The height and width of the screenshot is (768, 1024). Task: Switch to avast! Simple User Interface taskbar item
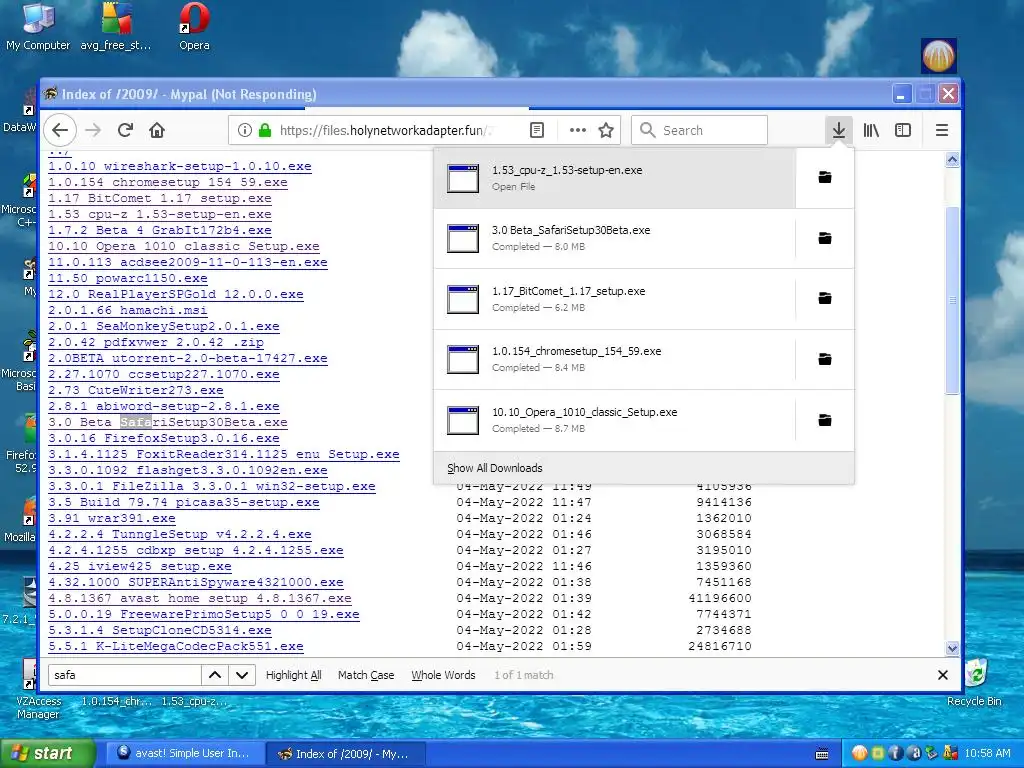[x=185, y=753]
